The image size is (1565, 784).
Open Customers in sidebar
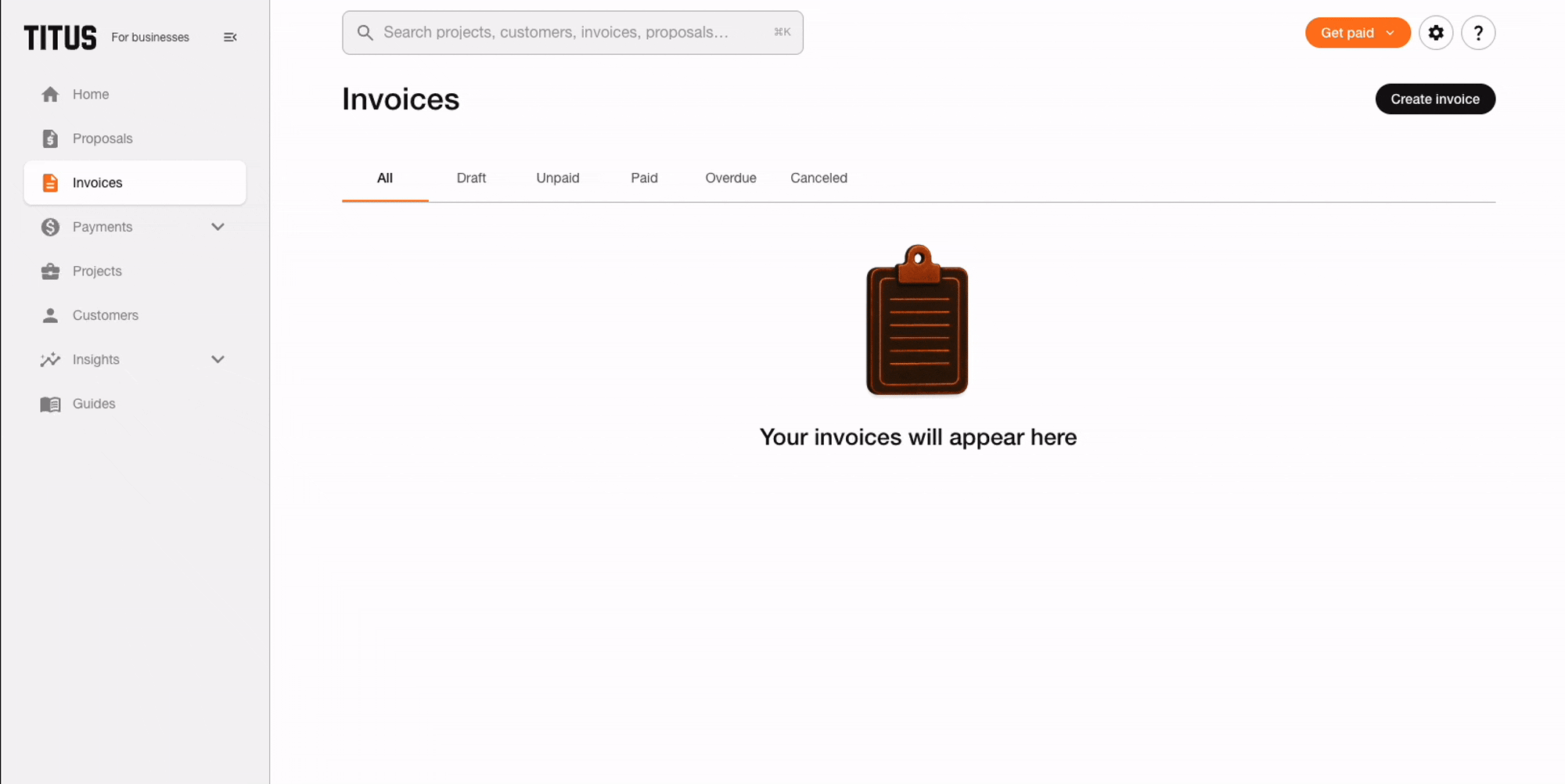[x=135, y=315]
